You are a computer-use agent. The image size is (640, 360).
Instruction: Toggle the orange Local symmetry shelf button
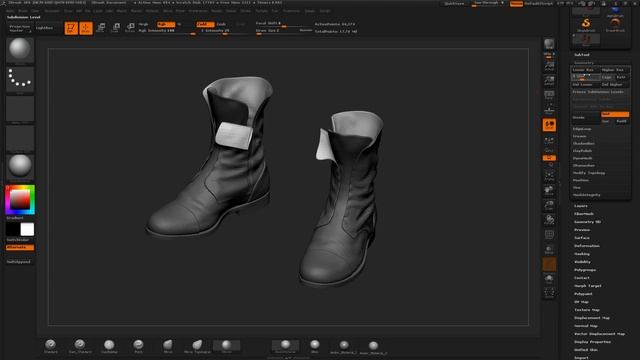tap(549, 125)
